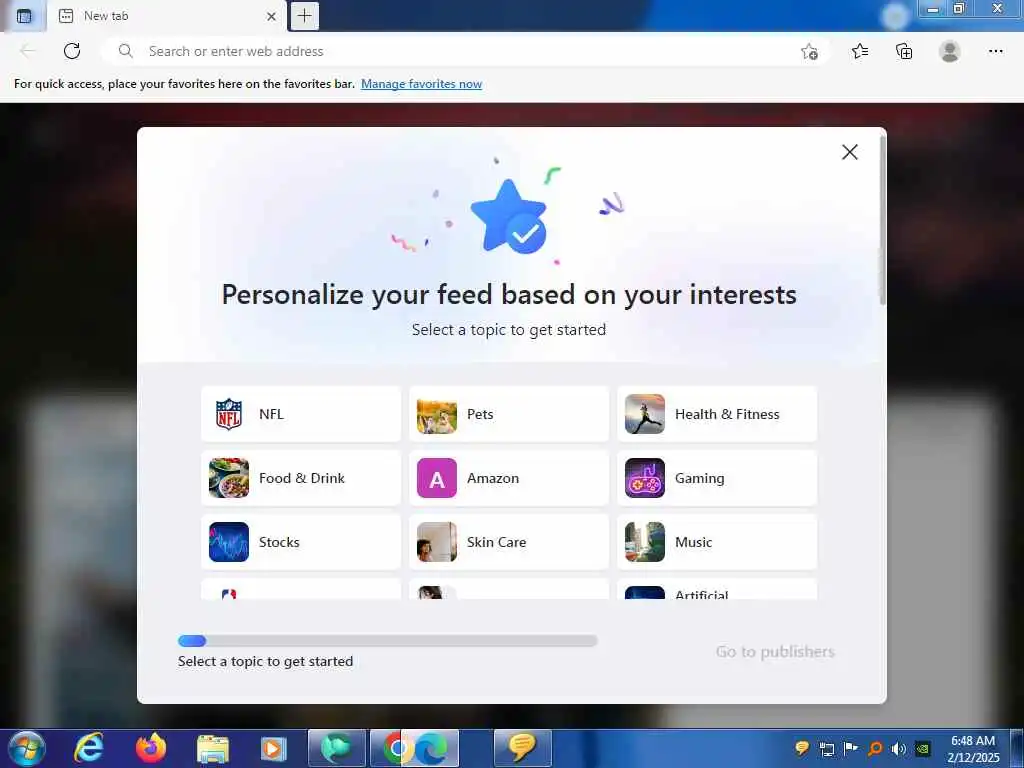Open the Favorites list icon
The image size is (1024, 768).
(860, 51)
